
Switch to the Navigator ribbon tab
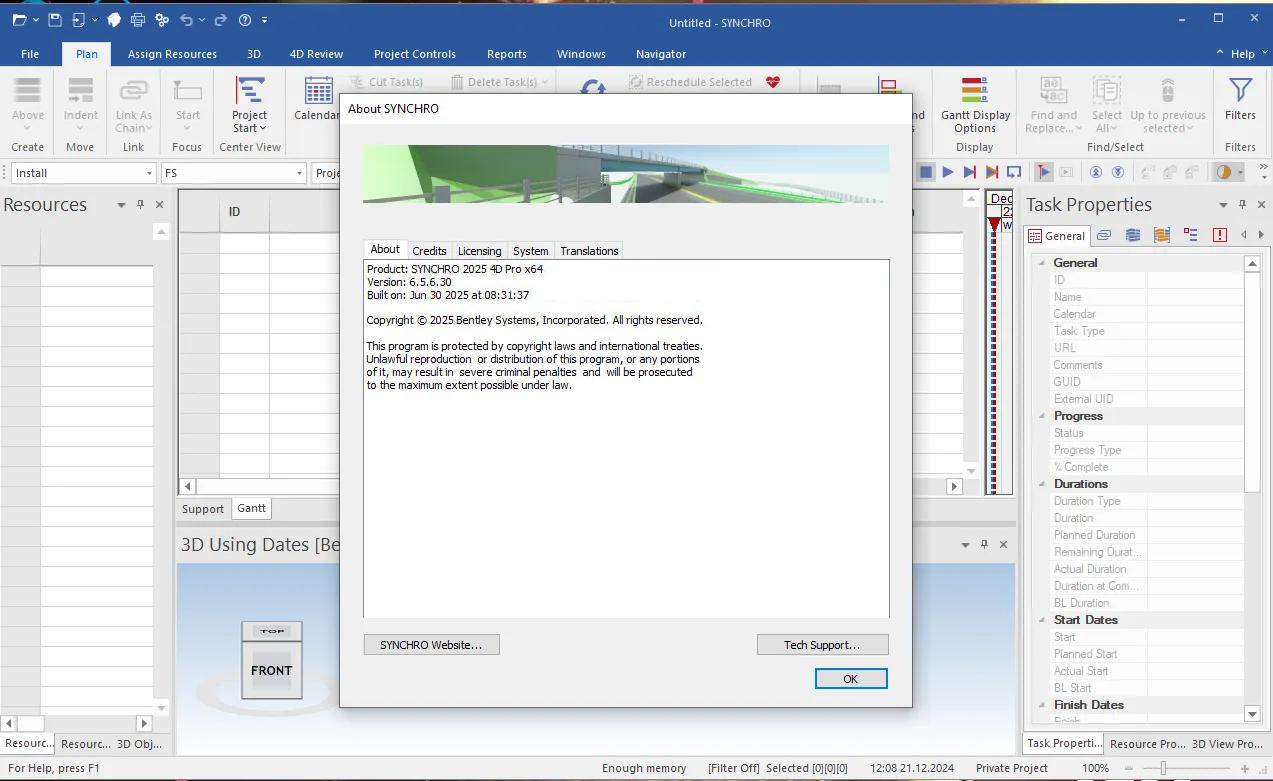pos(661,54)
